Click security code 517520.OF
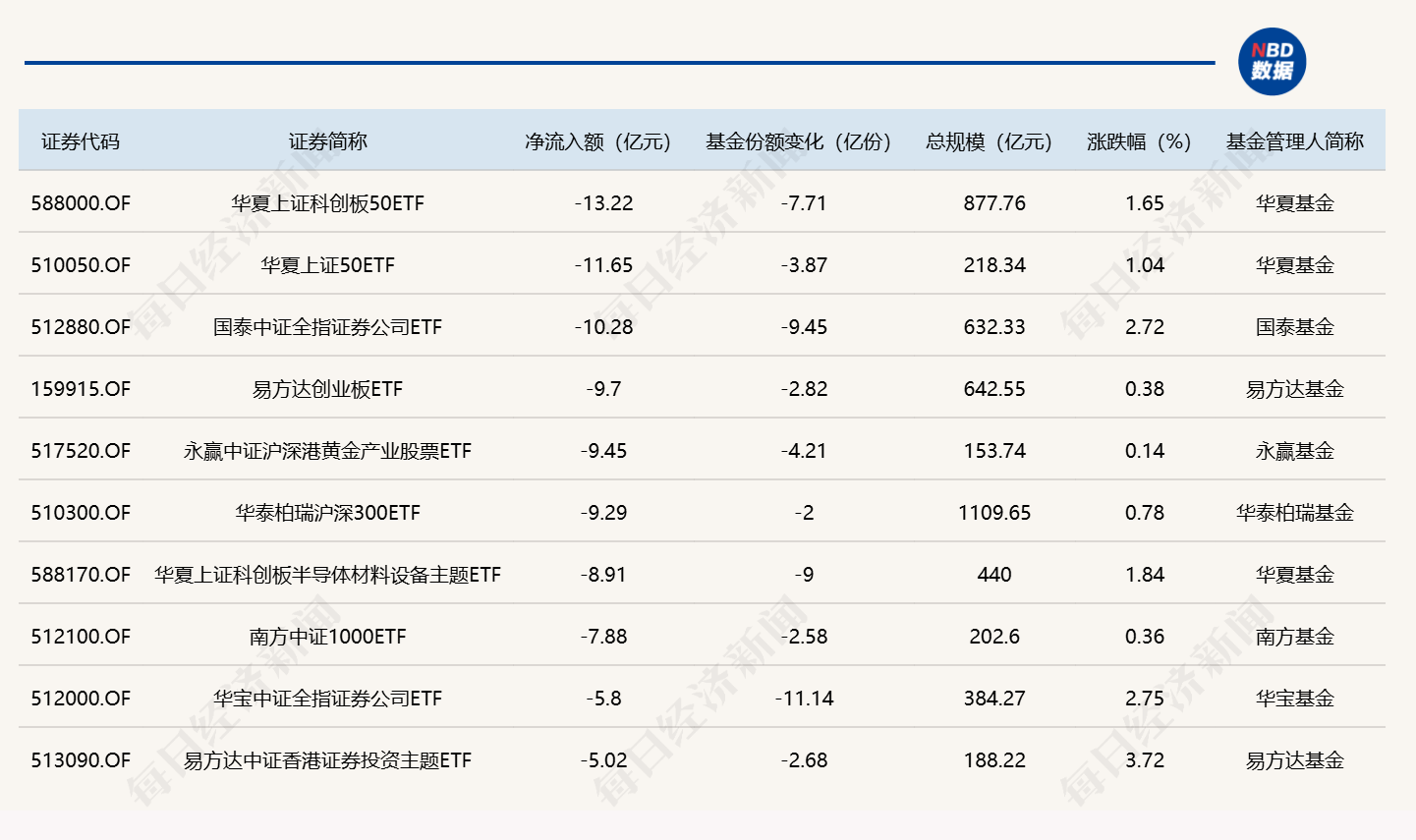Viewport: 1416px width, 840px height. point(81,451)
